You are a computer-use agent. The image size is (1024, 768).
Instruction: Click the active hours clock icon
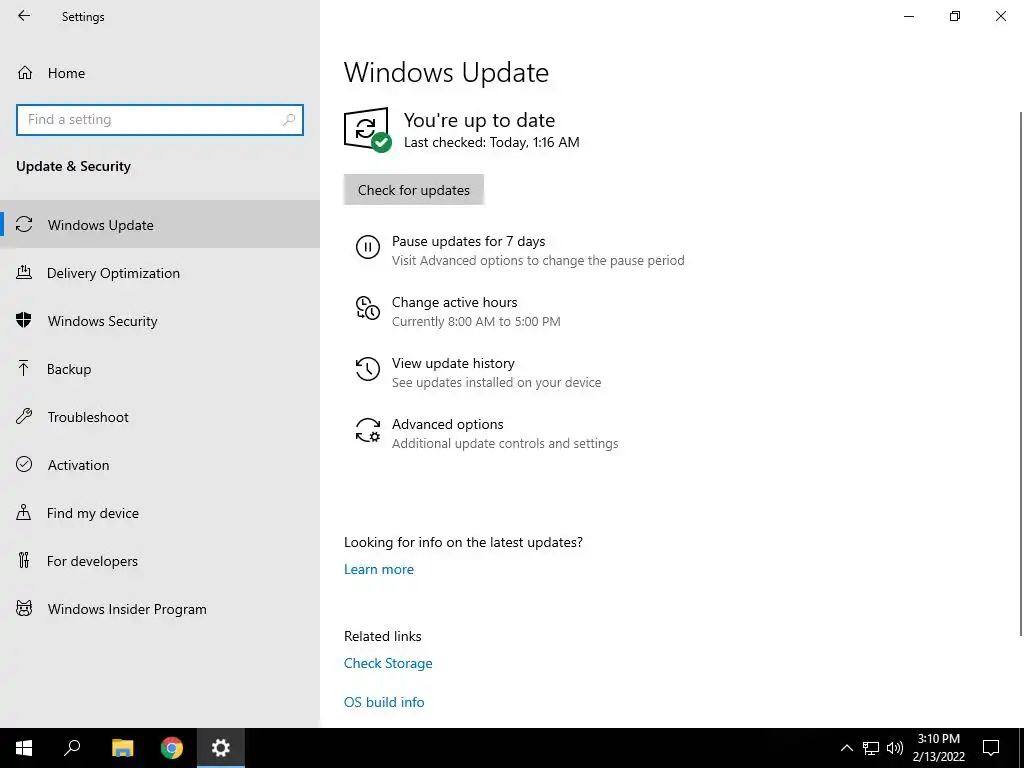368,308
